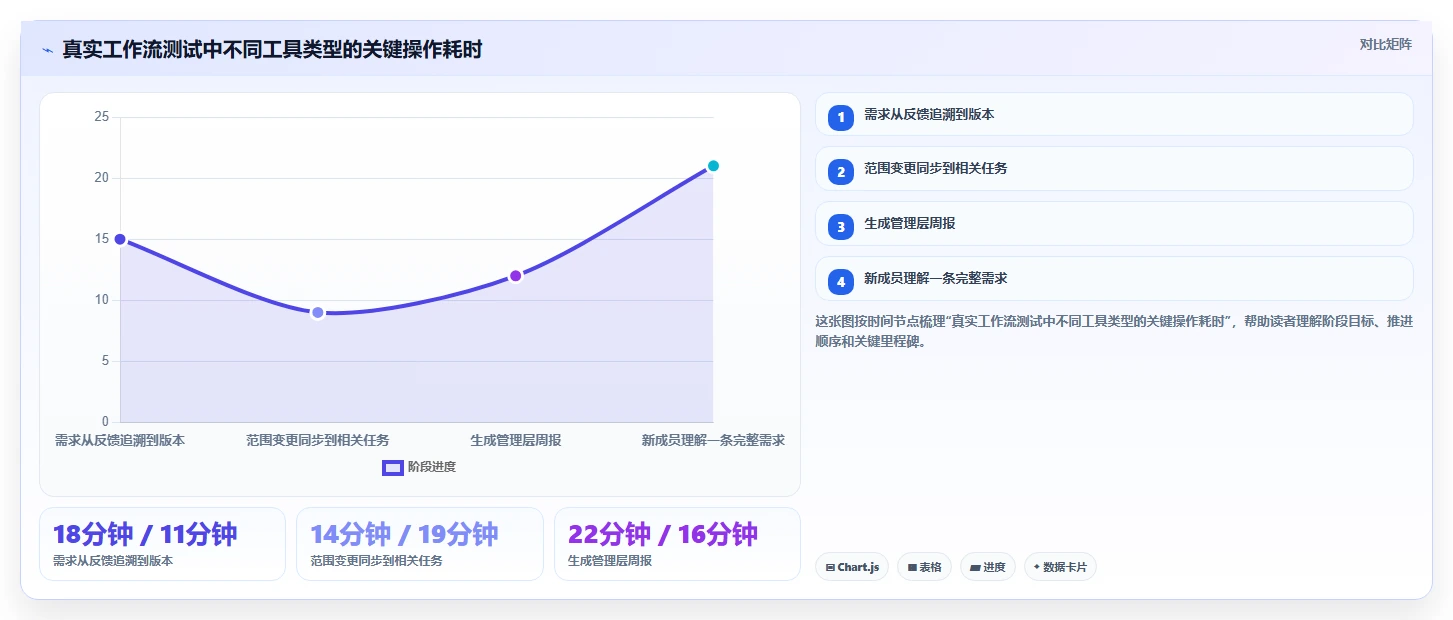Click the 22分钟 / 16分钟 data card
The image size is (1453, 620).
[677, 544]
